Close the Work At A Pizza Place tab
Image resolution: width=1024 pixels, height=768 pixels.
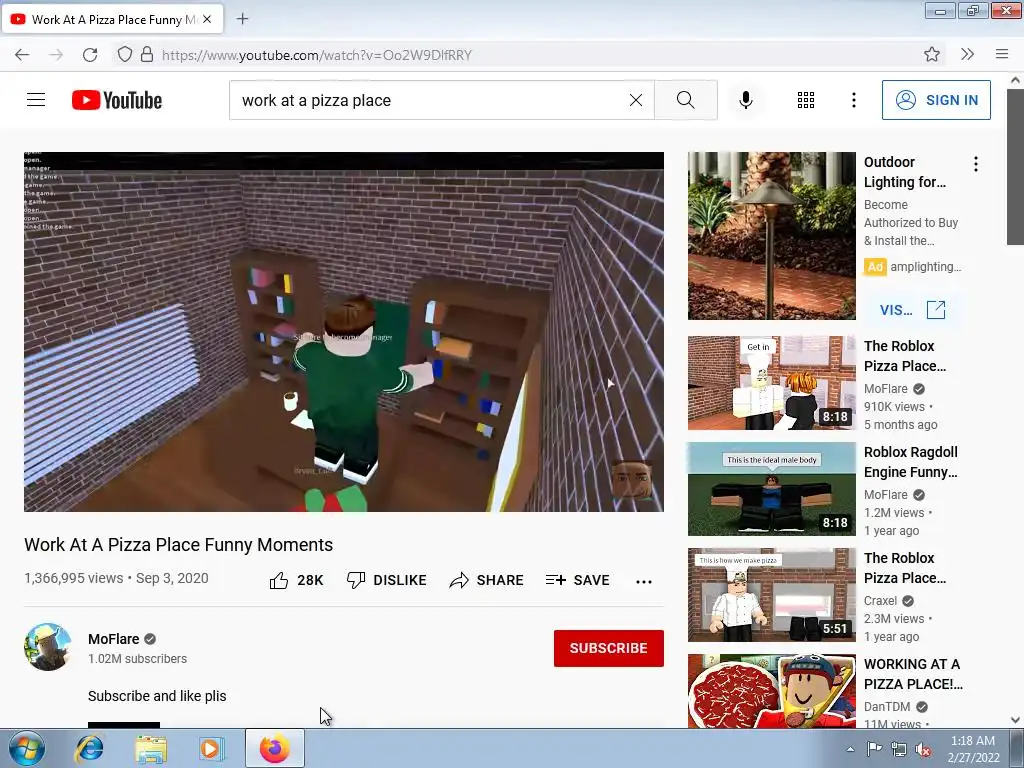coord(207,19)
